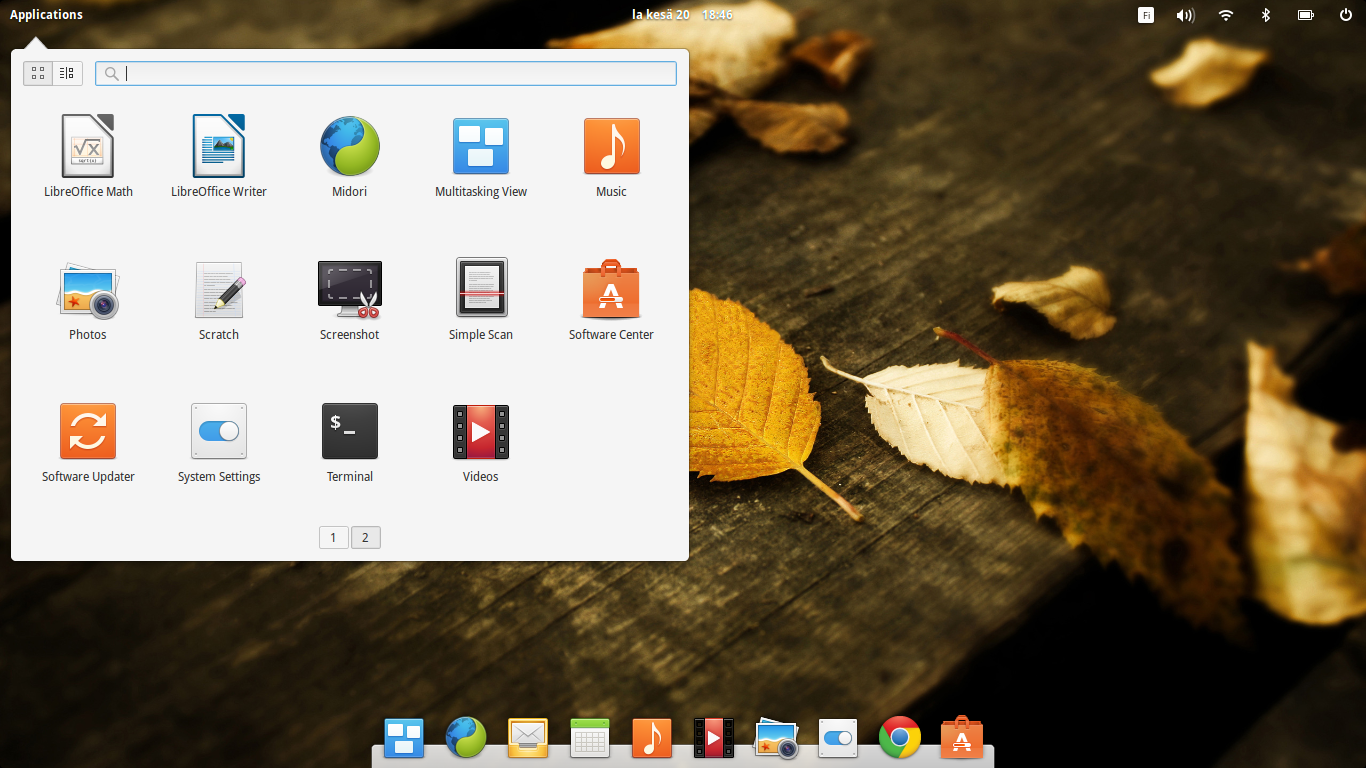Open the Bluetooth indicator
The height and width of the screenshot is (768, 1366).
(1265, 15)
